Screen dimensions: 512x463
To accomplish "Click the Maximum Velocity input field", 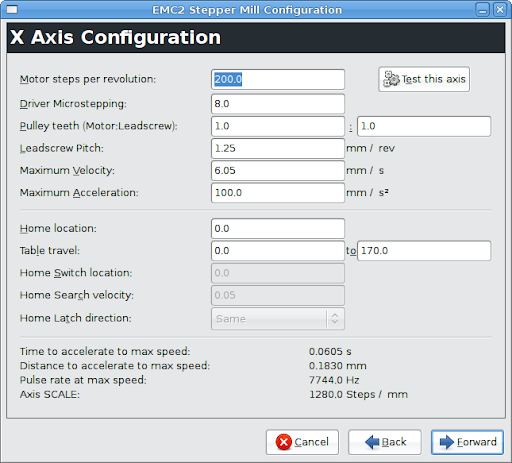I will [278, 171].
